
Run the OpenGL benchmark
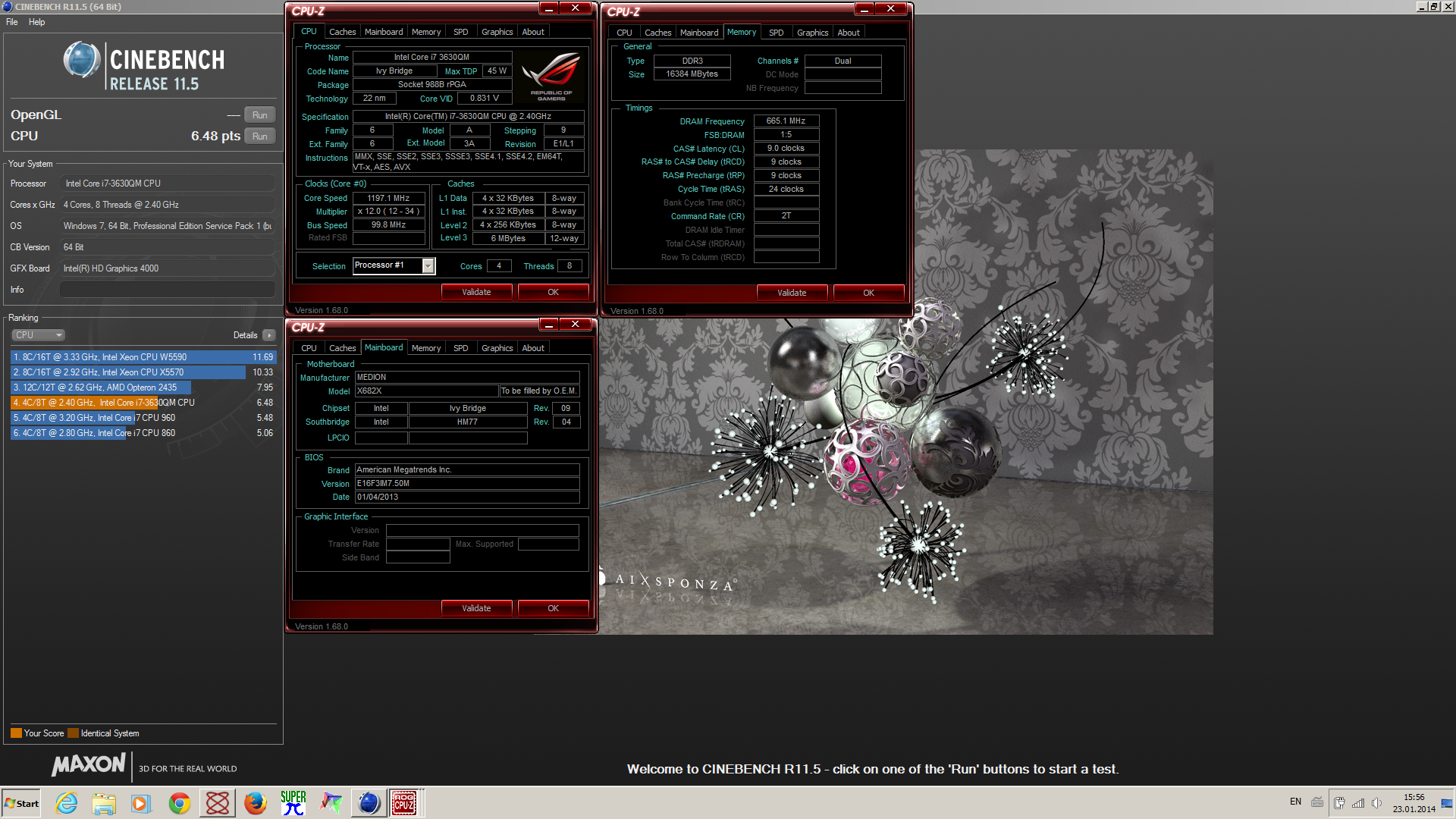(x=259, y=115)
